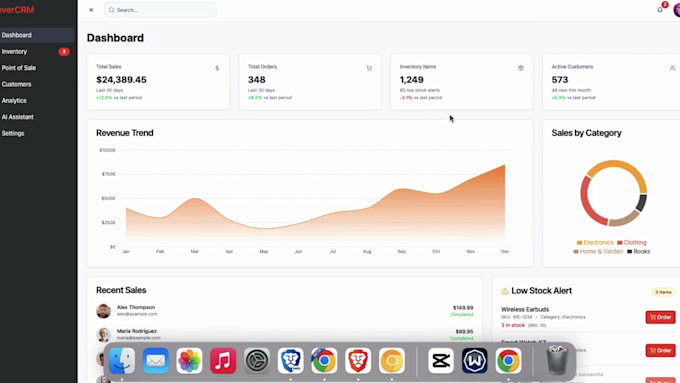Click the 573 active customers value

[x=560, y=80]
